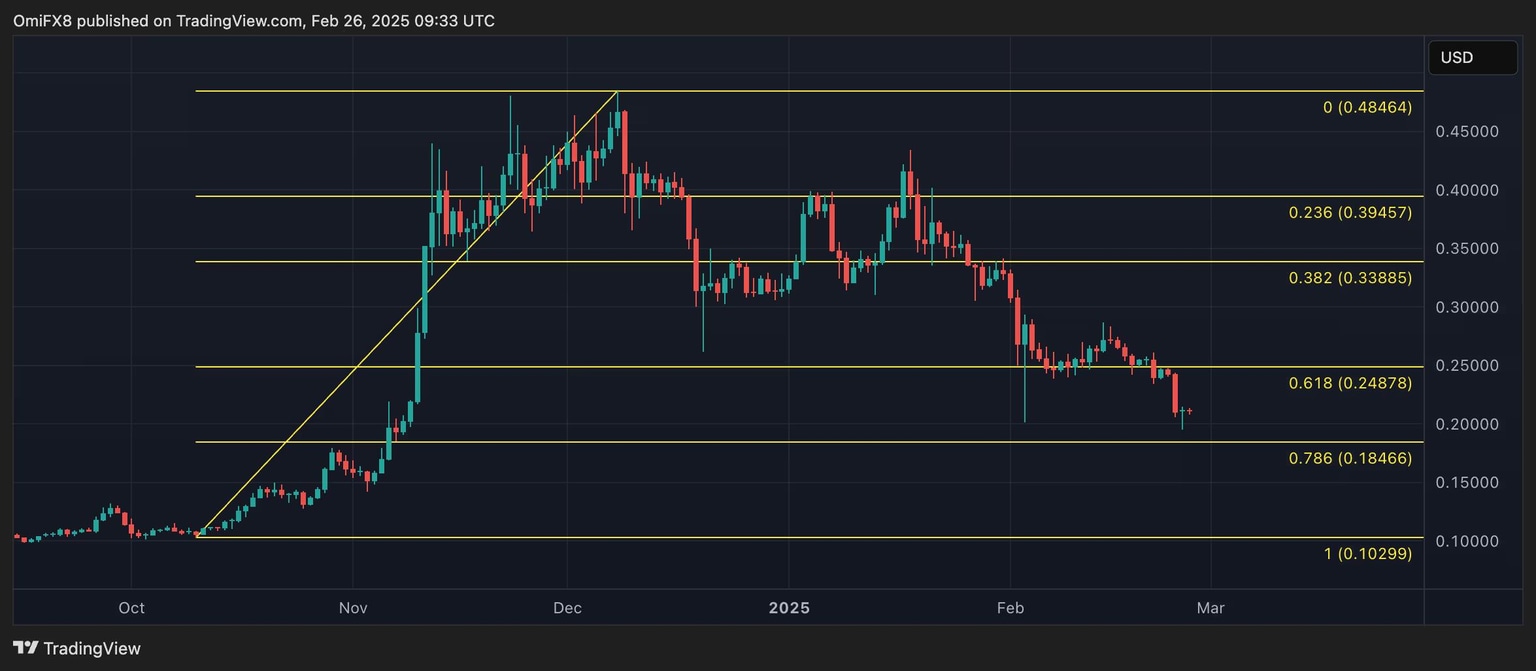
Task: Click the 1 (0.10299) Fibonacci baseline label
Action: click(x=1366, y=553)
